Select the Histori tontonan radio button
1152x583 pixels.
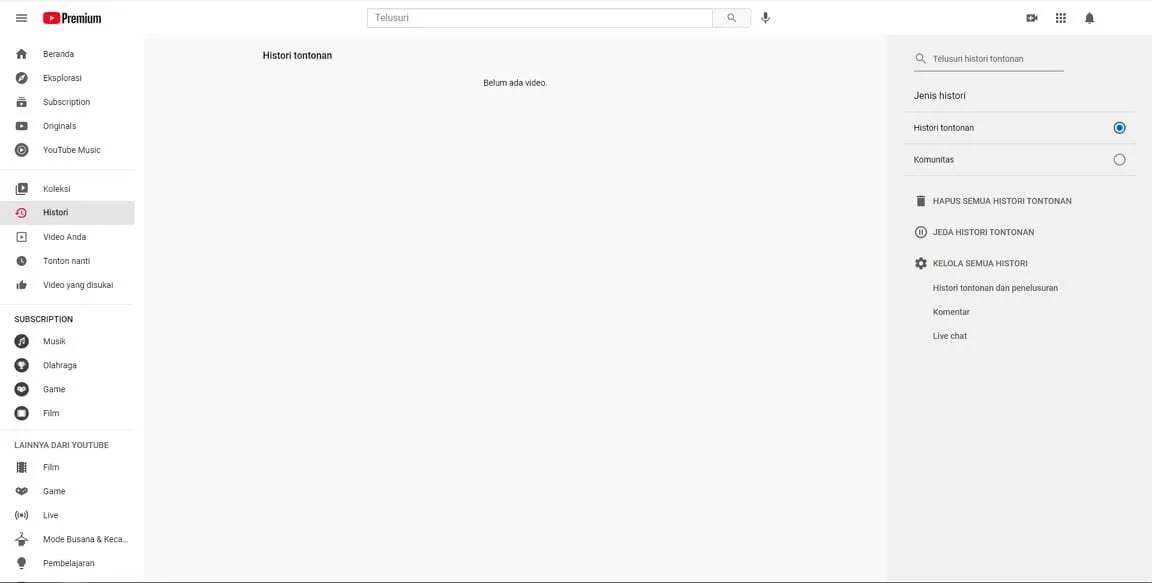click(1119, 128)
